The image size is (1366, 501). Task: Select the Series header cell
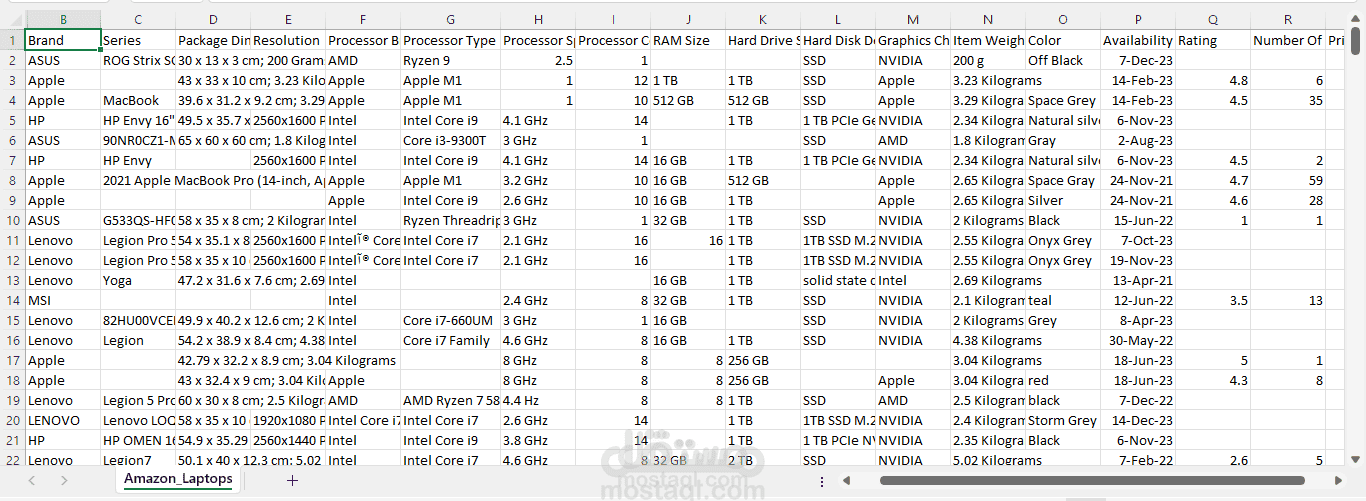point(138,41)
